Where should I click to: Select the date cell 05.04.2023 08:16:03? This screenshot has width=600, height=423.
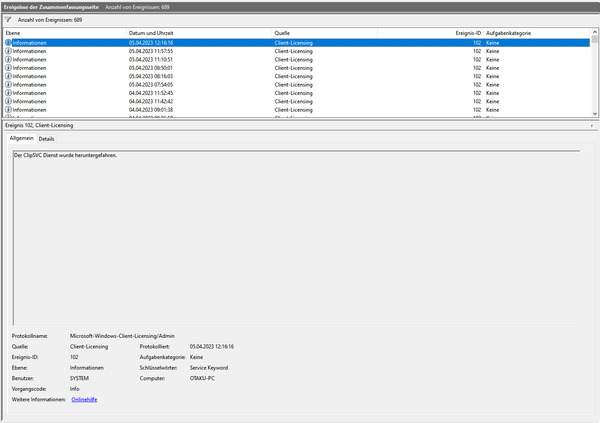point(151,77)
